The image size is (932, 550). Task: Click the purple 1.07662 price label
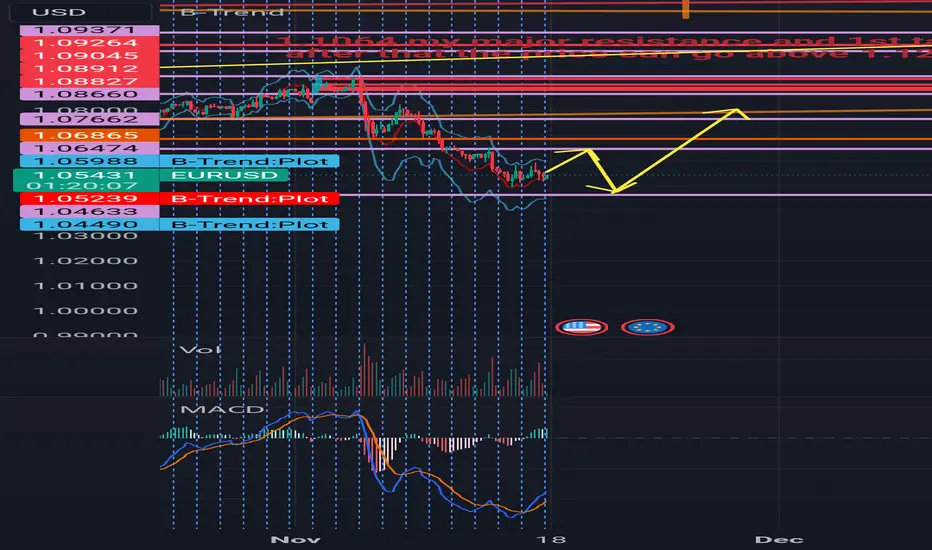[90, 120]
